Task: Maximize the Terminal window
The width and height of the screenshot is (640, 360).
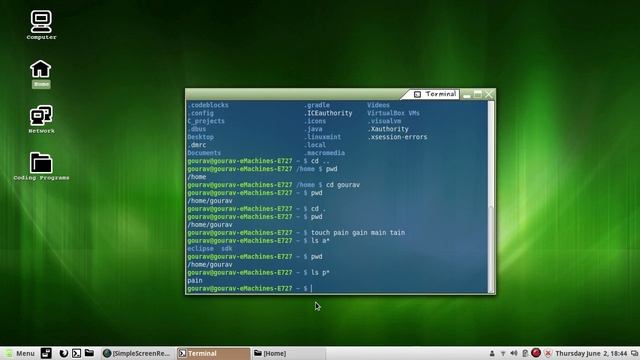Action: click(478, 94)
